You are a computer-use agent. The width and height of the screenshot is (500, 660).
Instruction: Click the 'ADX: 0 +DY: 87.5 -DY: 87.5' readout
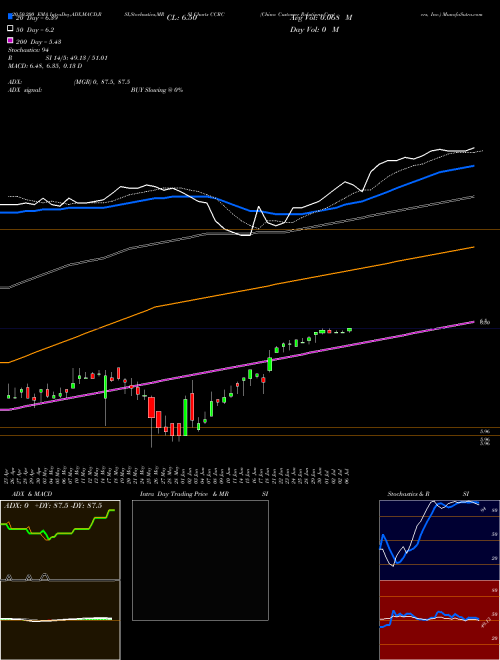pyautogui.click(x=53, y=506)
